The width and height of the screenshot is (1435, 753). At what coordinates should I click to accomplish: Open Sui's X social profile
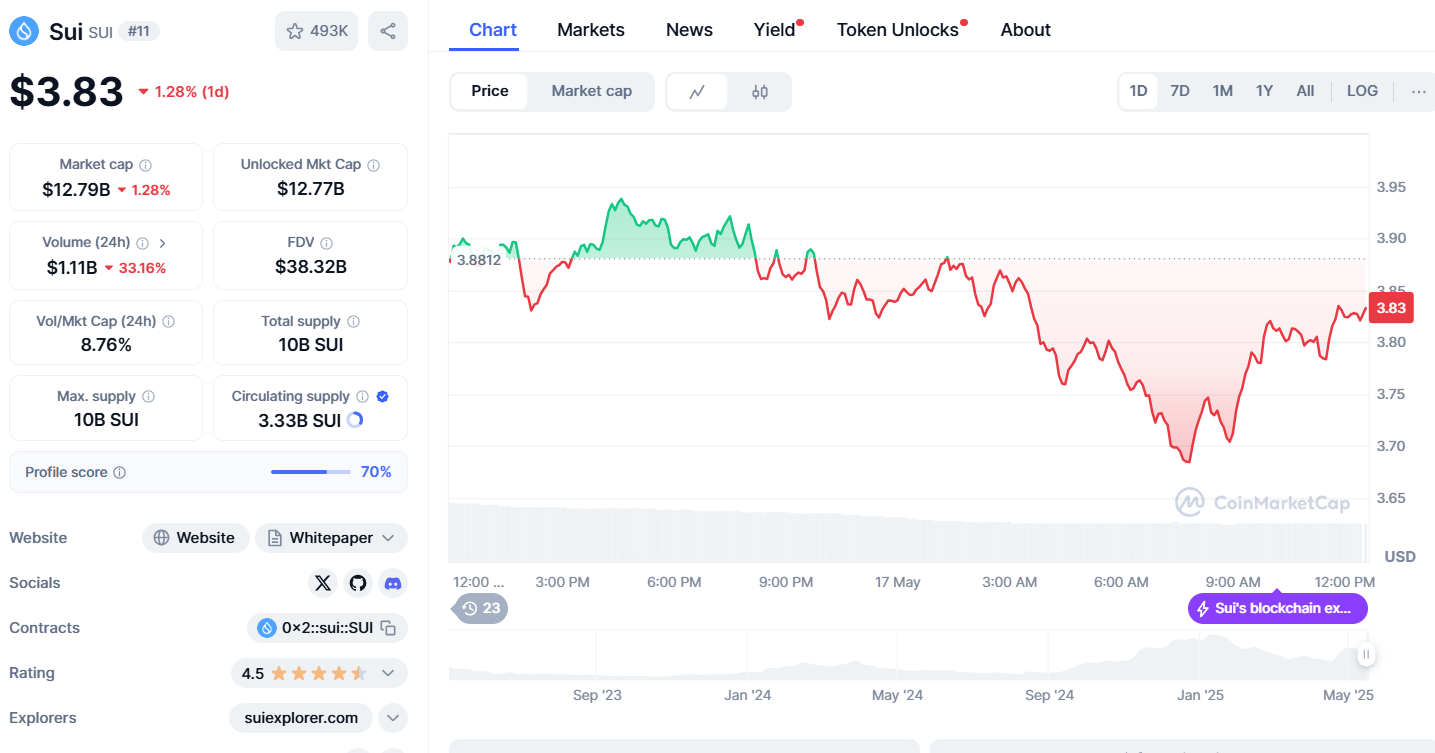pos(323,583)
